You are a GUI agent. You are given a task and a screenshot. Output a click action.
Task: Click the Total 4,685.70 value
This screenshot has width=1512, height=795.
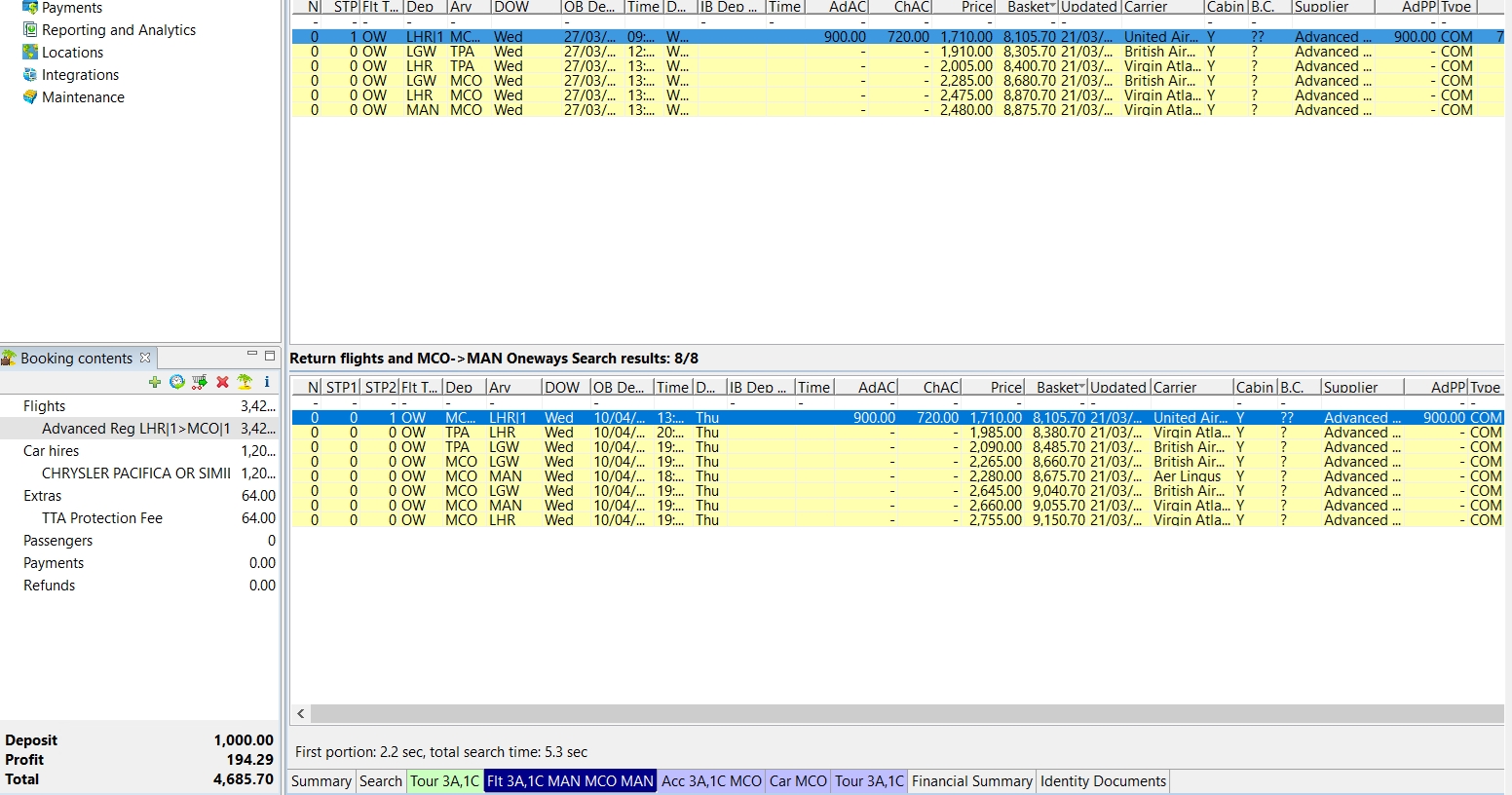pyautogui.click(x=244, y=778)
